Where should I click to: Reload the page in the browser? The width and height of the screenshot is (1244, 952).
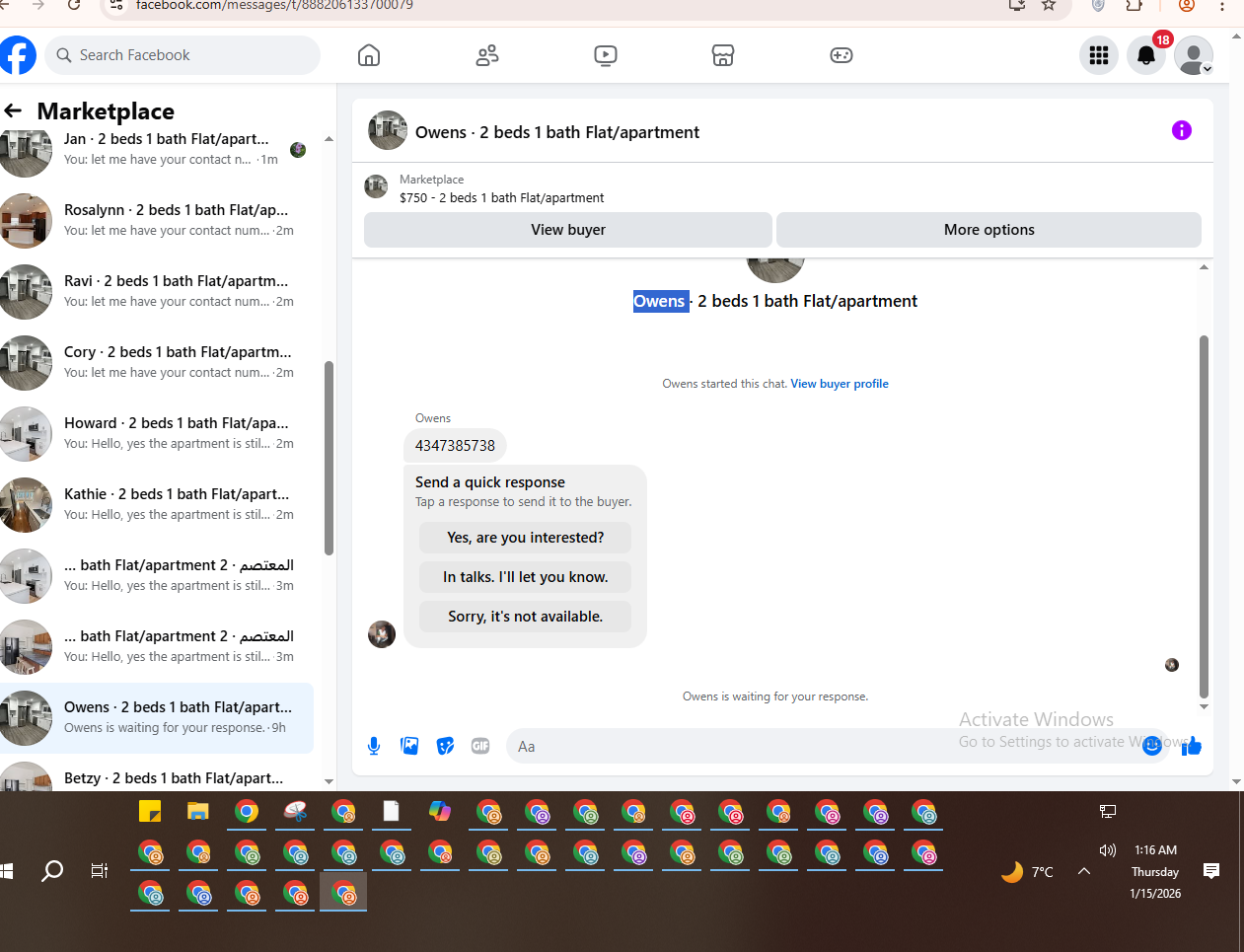[74, 5]
